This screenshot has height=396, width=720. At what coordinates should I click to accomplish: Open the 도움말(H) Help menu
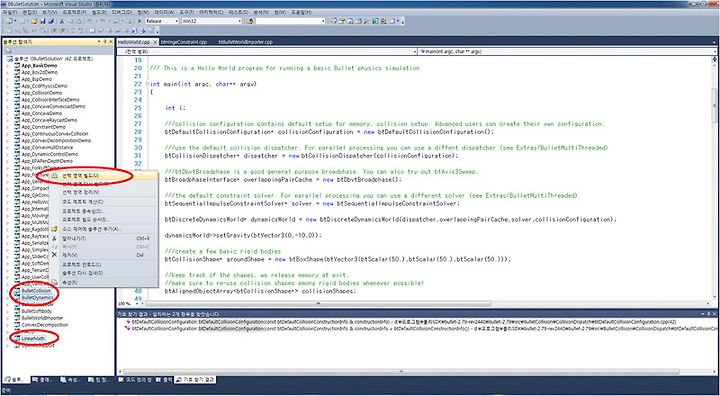tap(301, 12)
